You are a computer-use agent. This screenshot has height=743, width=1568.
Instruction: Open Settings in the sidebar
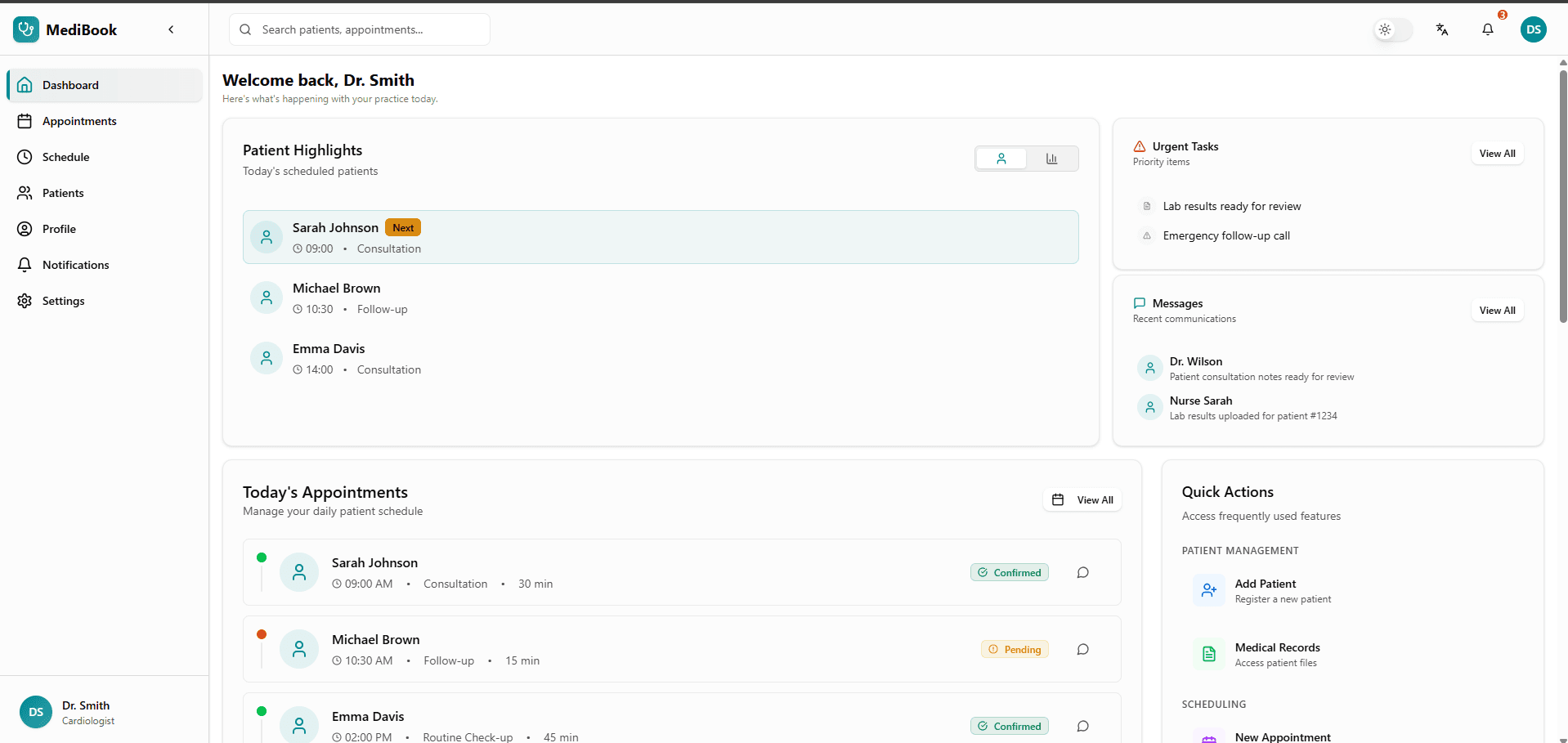tap(105, 301)
